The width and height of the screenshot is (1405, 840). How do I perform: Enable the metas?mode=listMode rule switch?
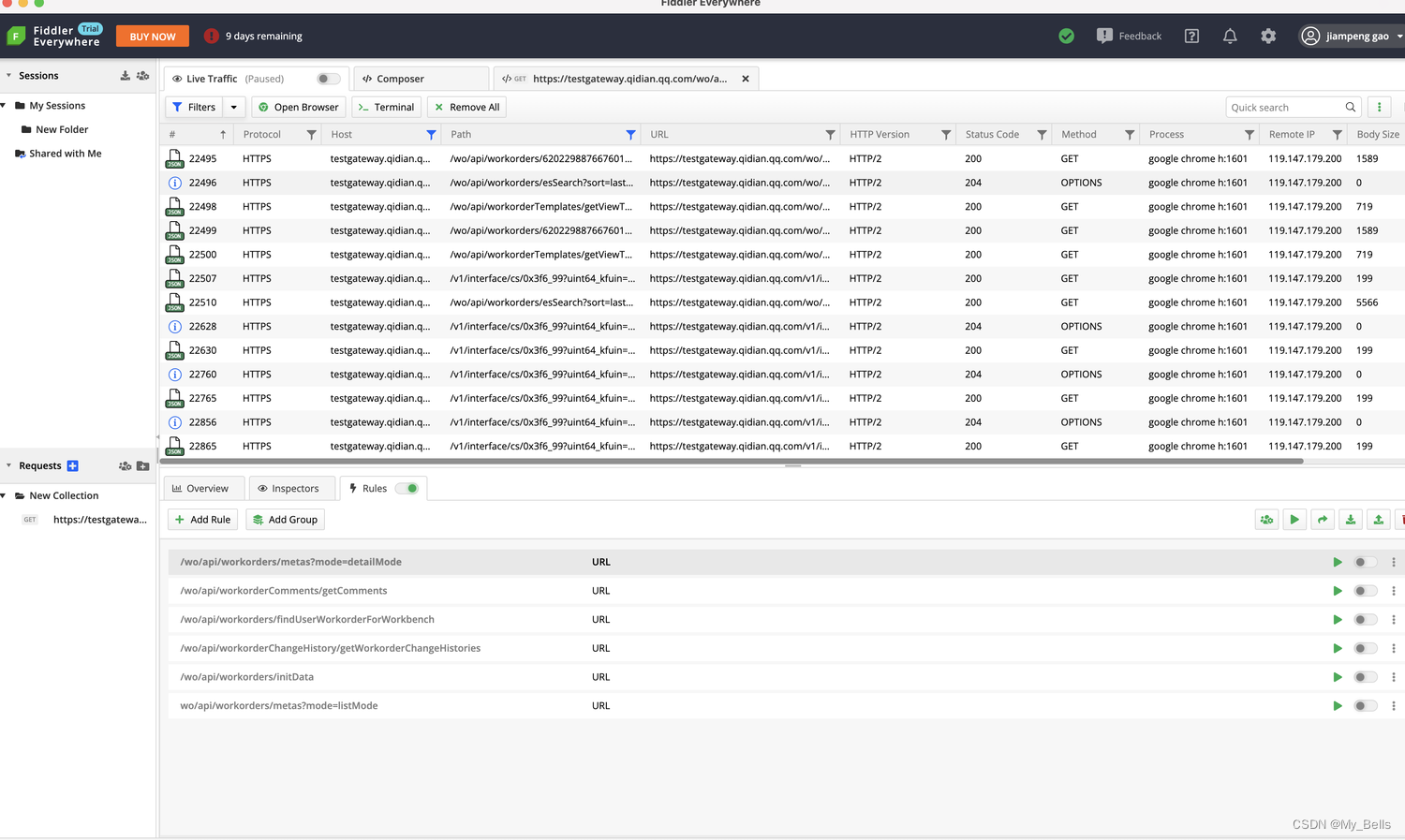pos(1366,706)
